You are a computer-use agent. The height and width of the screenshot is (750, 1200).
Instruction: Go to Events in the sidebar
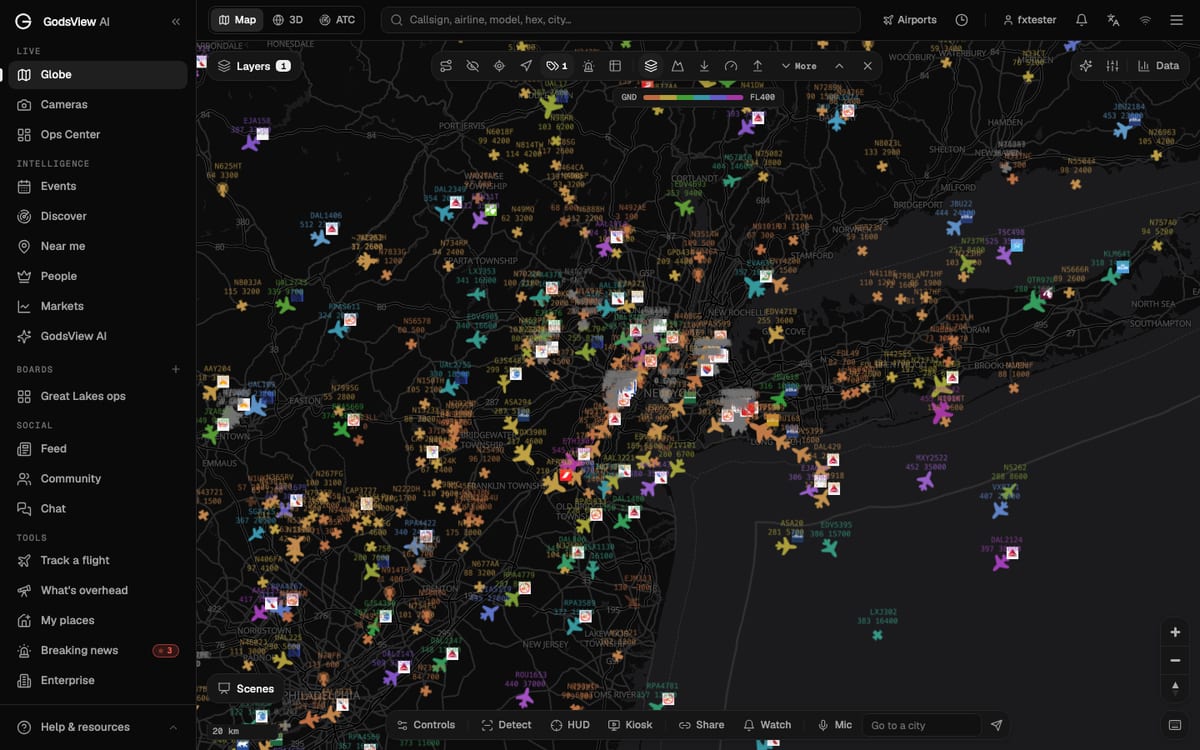coord(98,186)
